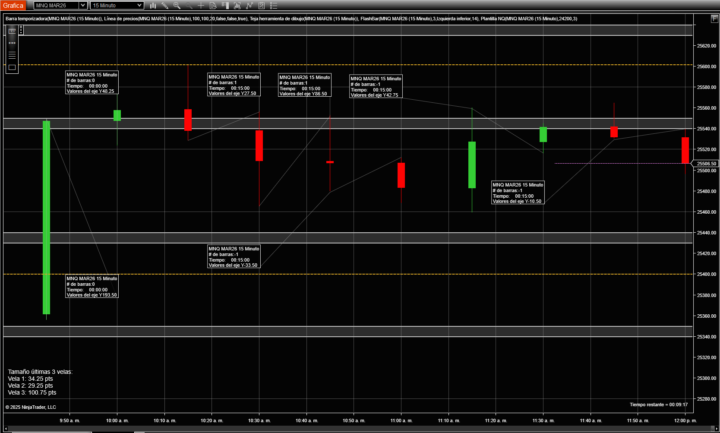
Task: Open the MNQ MAR26 instrument dropdown arrow
Action: click(x=83, y=6)
